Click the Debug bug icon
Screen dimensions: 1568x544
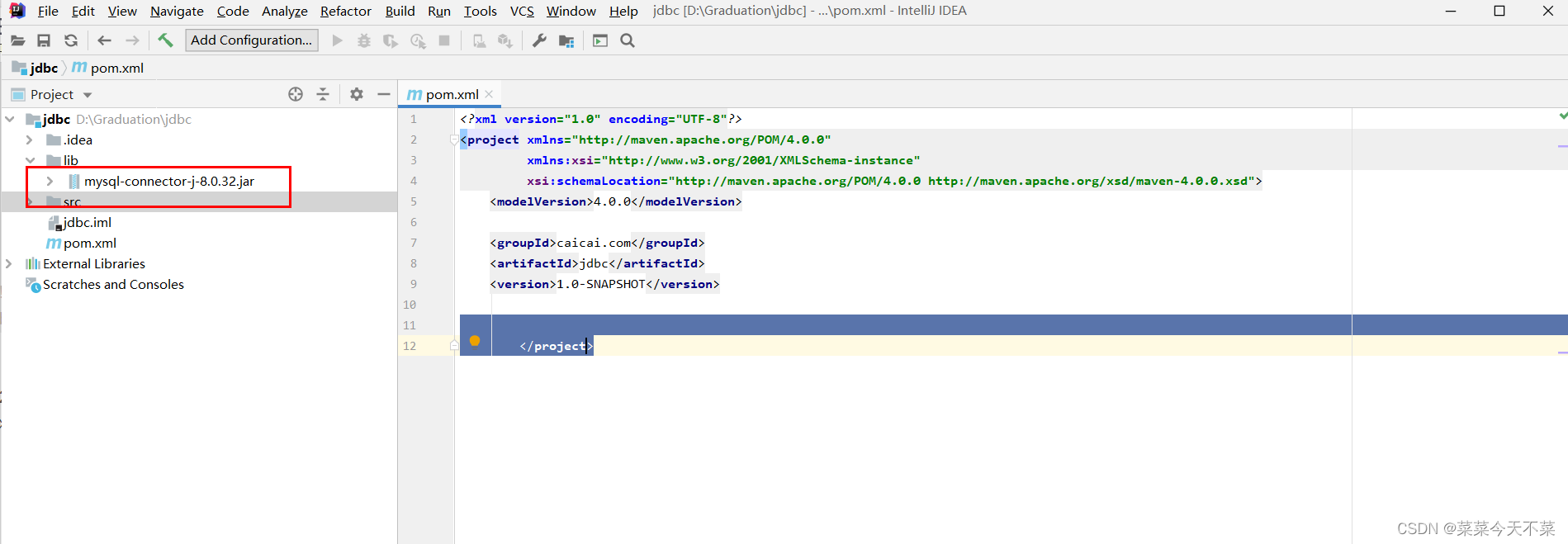click(363, 40)
